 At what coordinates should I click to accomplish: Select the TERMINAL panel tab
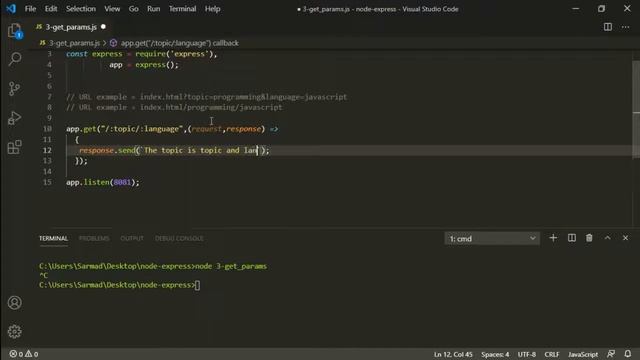click(53, 238)
